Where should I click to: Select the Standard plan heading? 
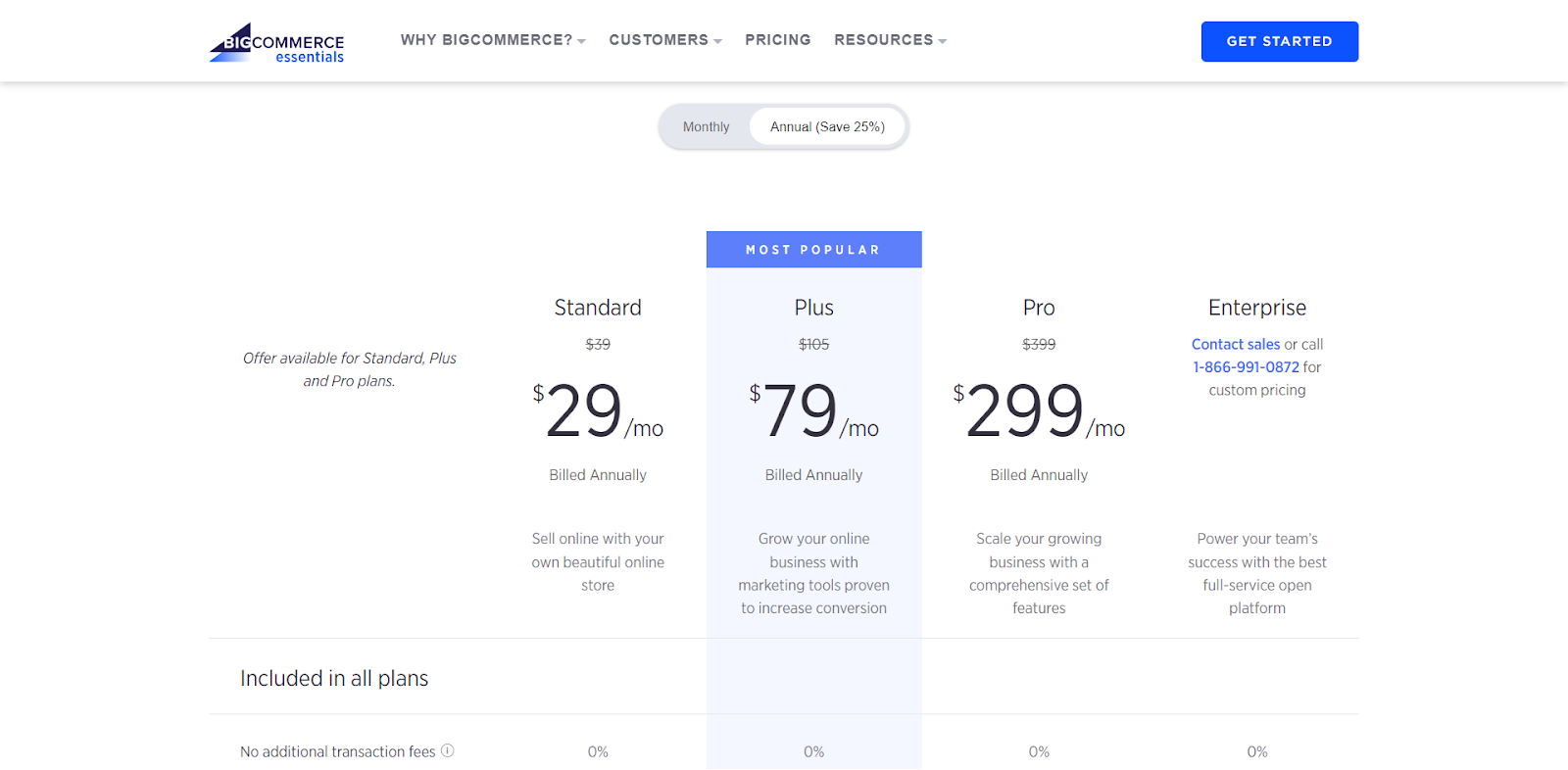[598, 308]
